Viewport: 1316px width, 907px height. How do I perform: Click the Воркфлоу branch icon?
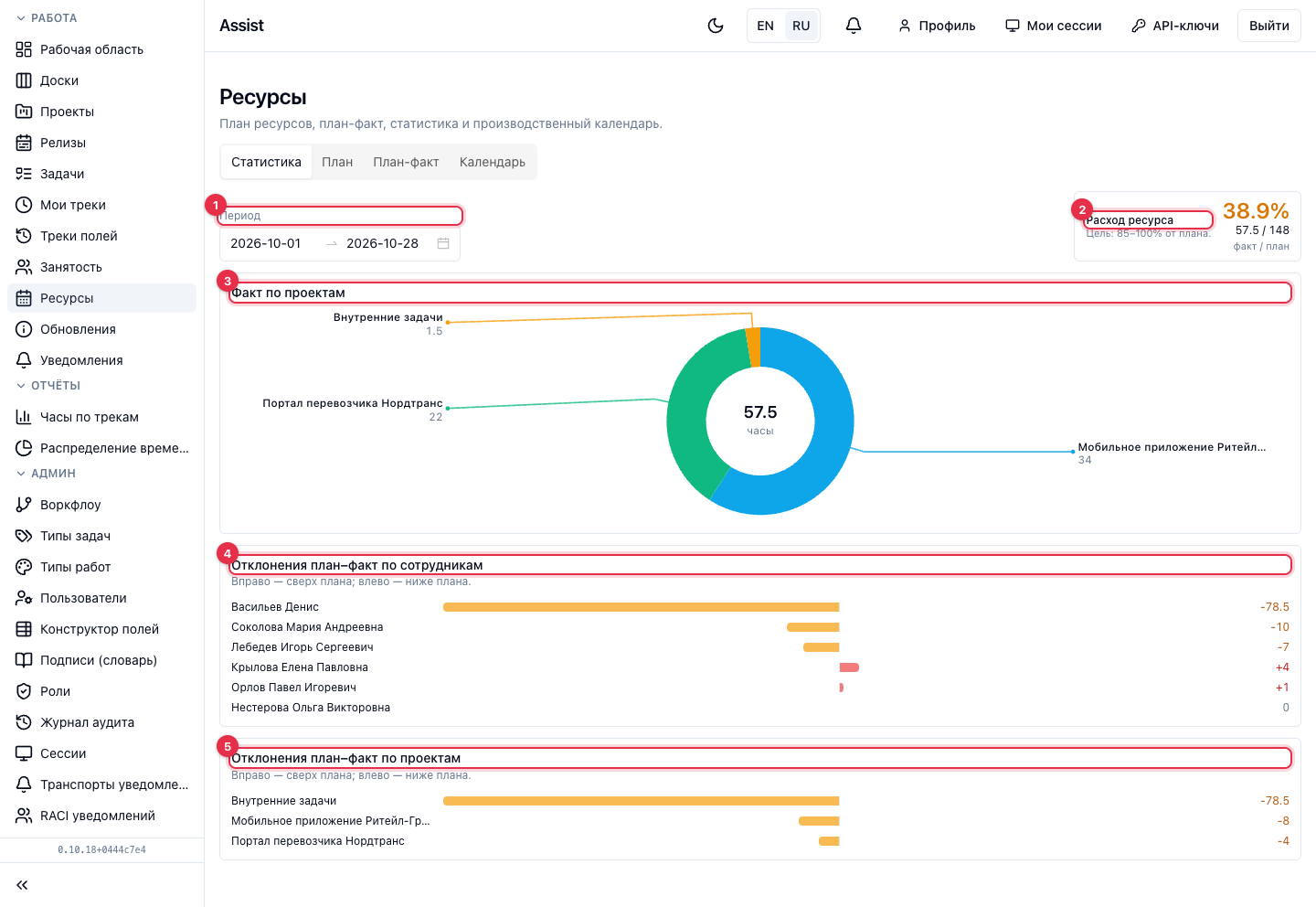(24, 505)
